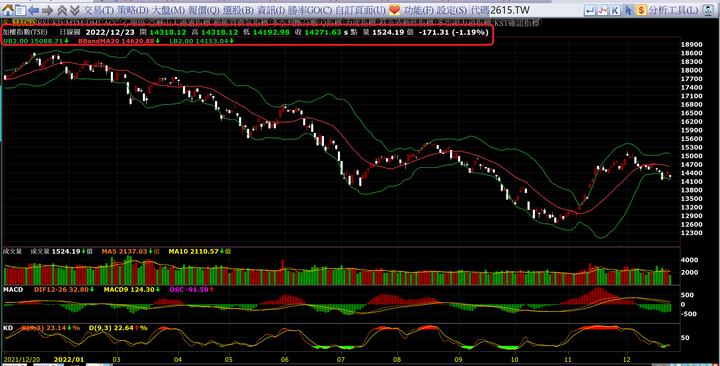Viewport: 720px width, 366px height.
Task: Open the 自訂頁面(U) menu
Action: tap(360, 10)
